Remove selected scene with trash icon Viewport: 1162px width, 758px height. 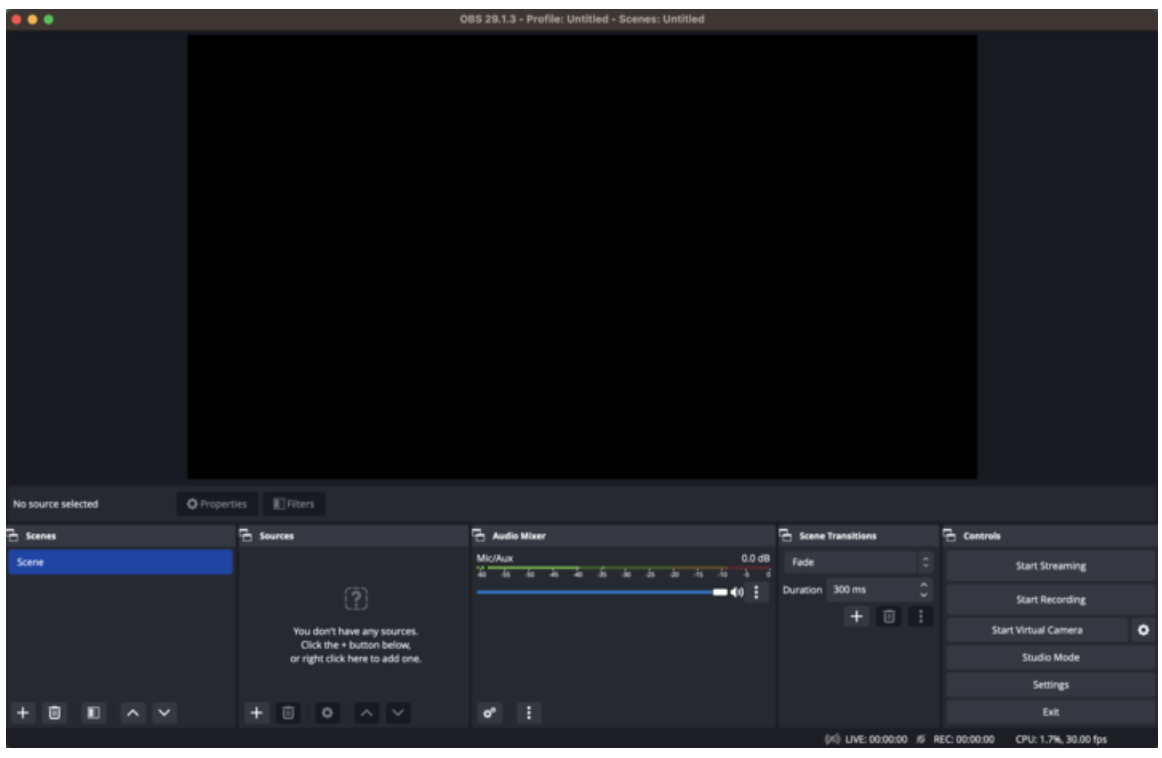(x=55, y=712)
